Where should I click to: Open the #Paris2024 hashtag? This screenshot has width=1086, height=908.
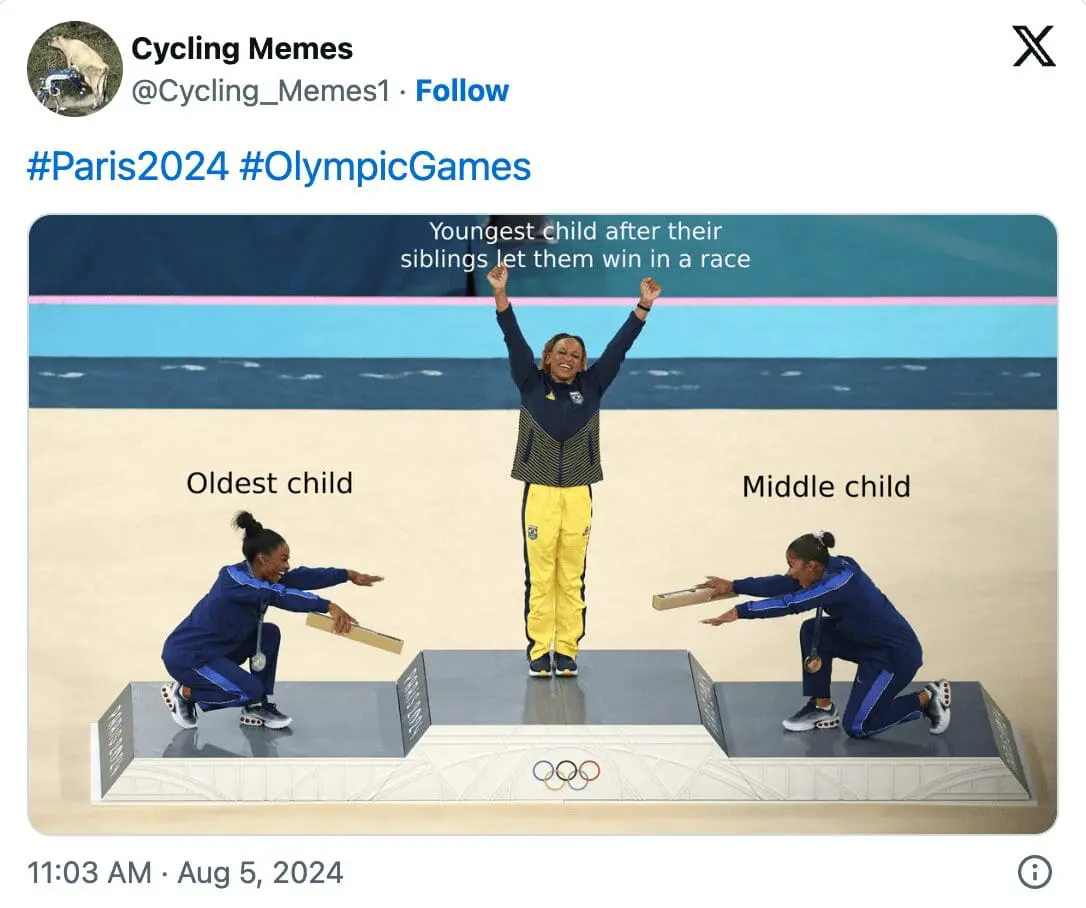pos(128,167)
